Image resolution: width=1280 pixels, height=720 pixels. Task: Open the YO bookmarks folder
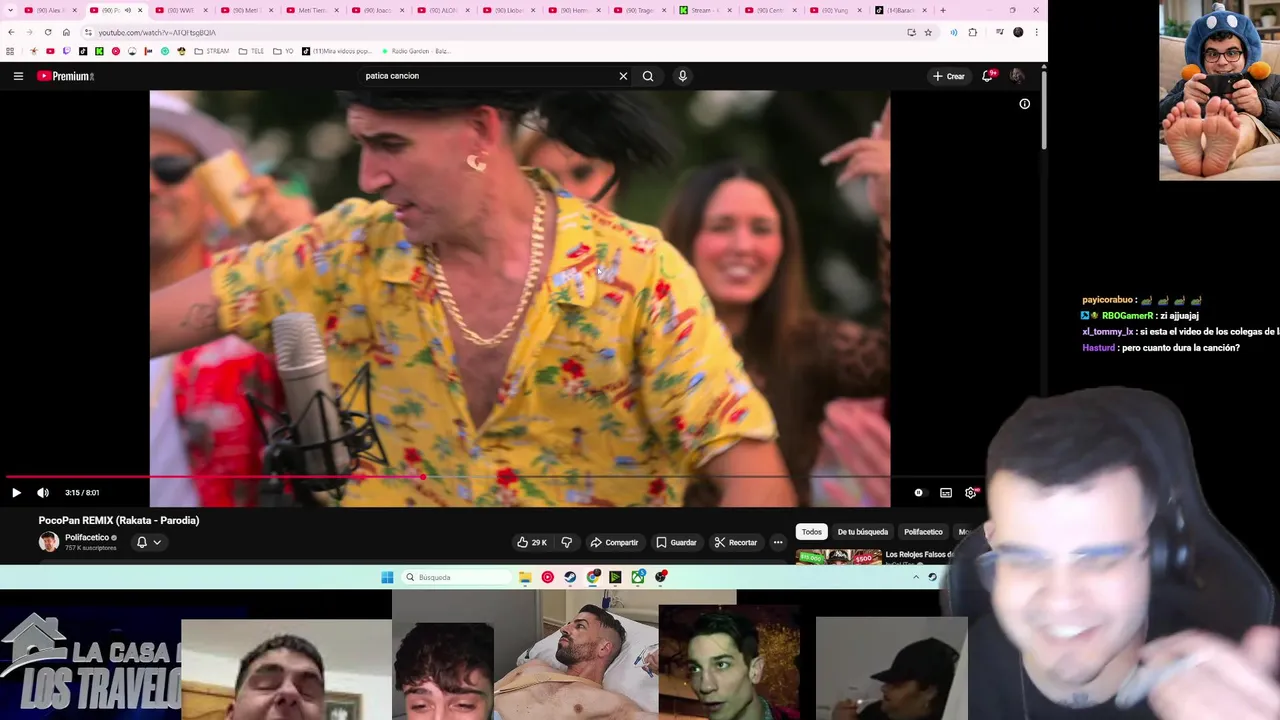pos(283,51)
